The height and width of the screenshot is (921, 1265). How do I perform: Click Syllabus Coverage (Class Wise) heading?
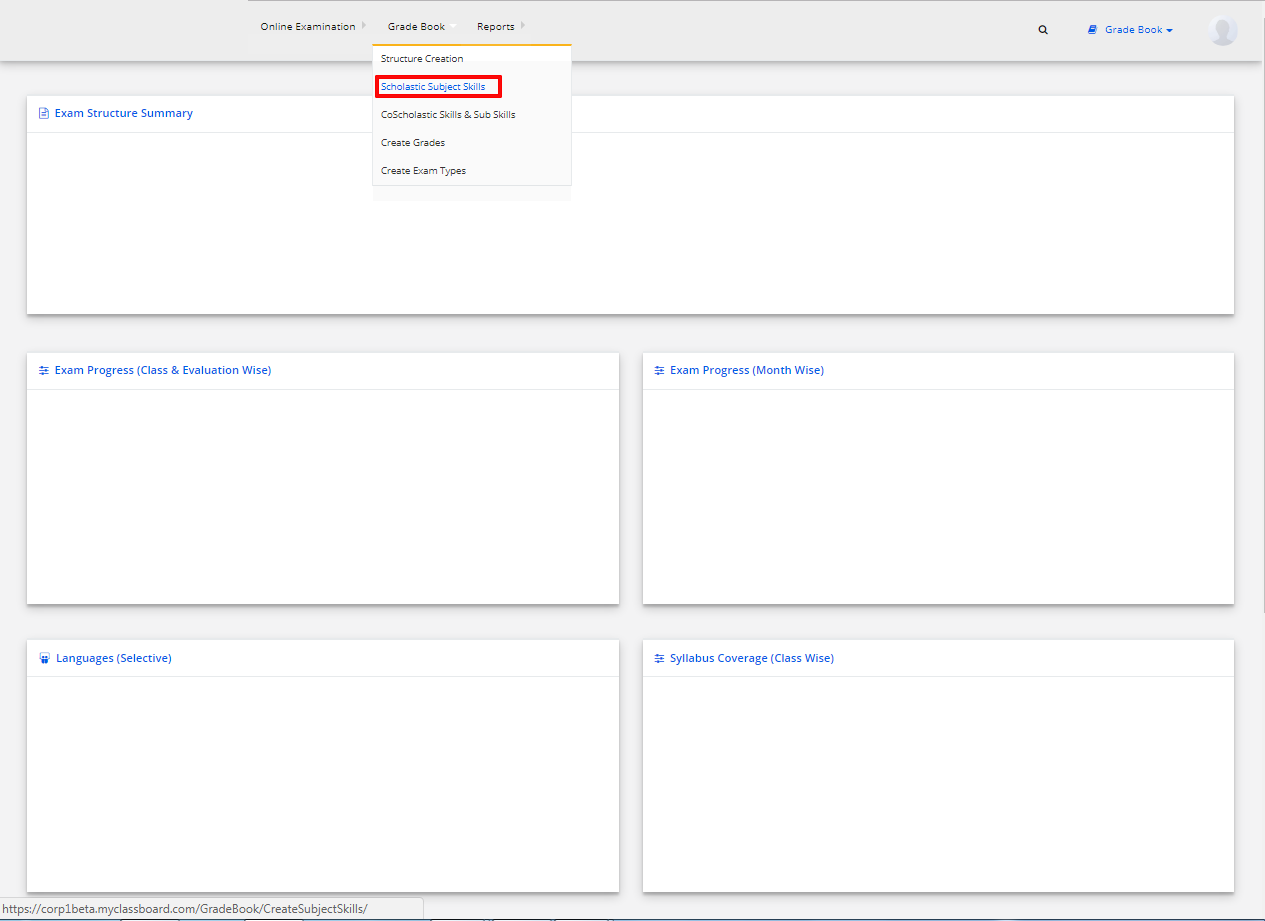[x=752, y=658]
